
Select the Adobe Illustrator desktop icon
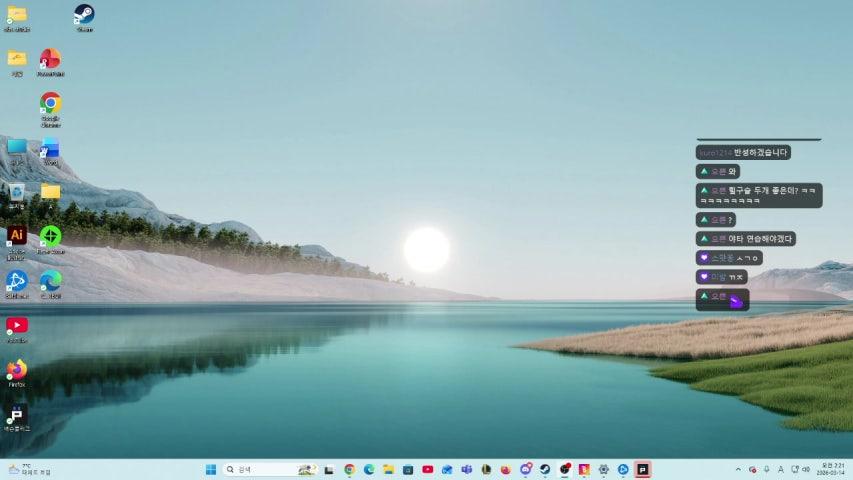pos(17,235)
